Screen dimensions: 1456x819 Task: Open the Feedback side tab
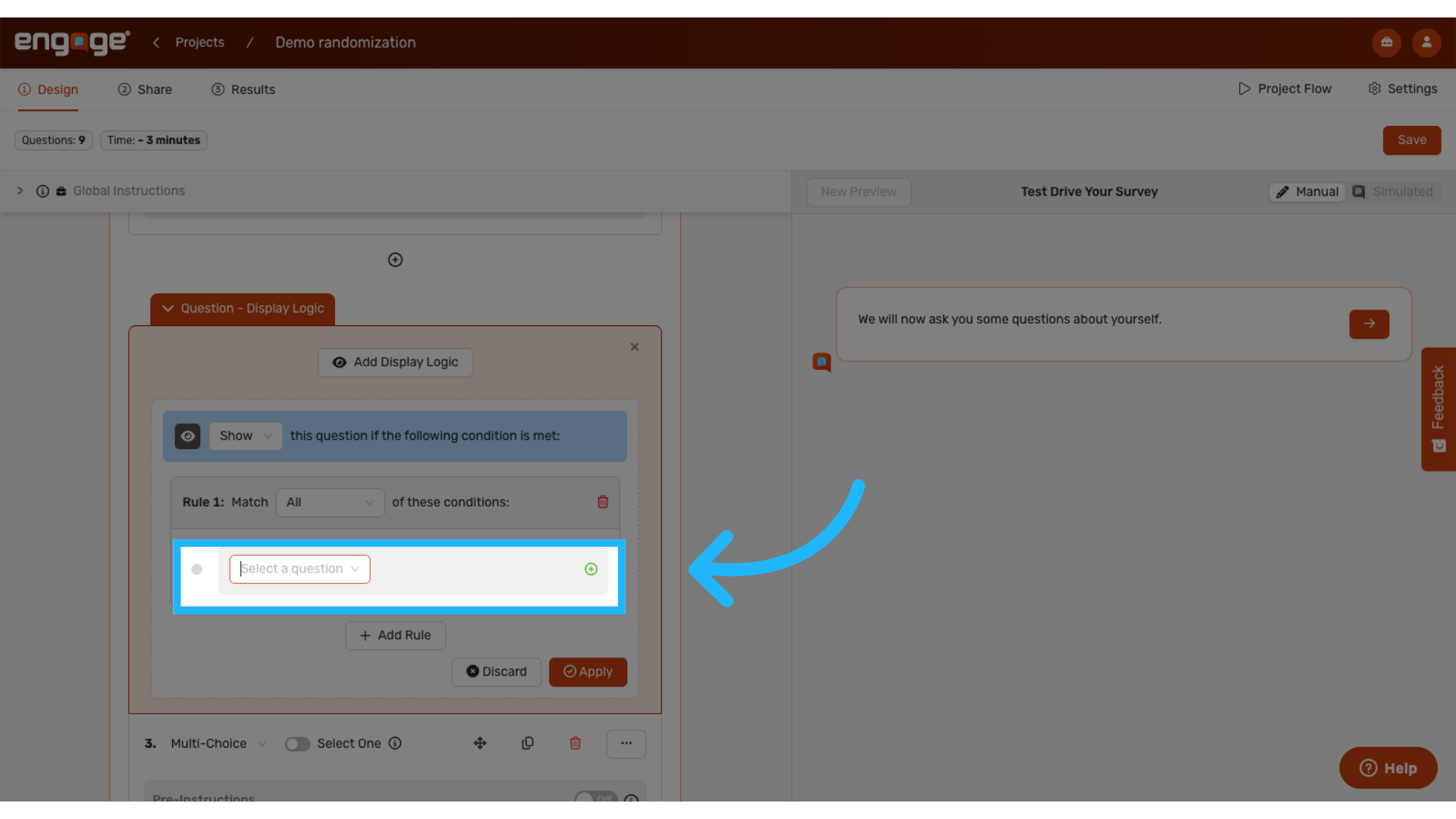coord(1439,409)
